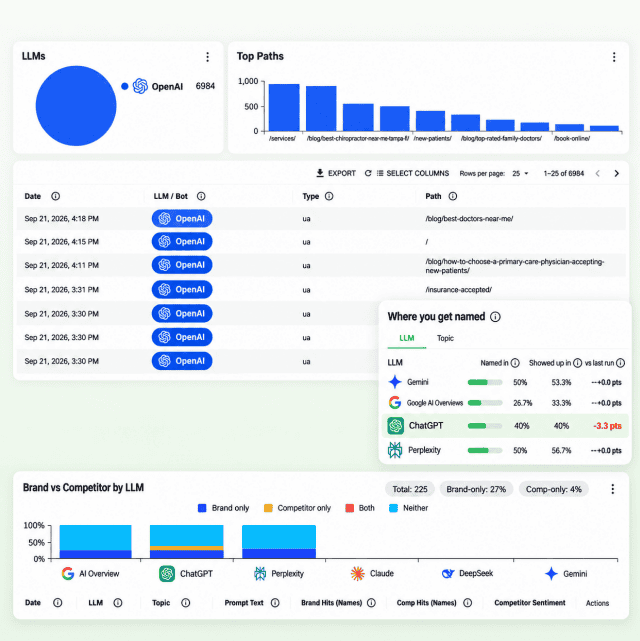Click info icon next to Type column
Viewport: 640px width, 641px height.
329,196
